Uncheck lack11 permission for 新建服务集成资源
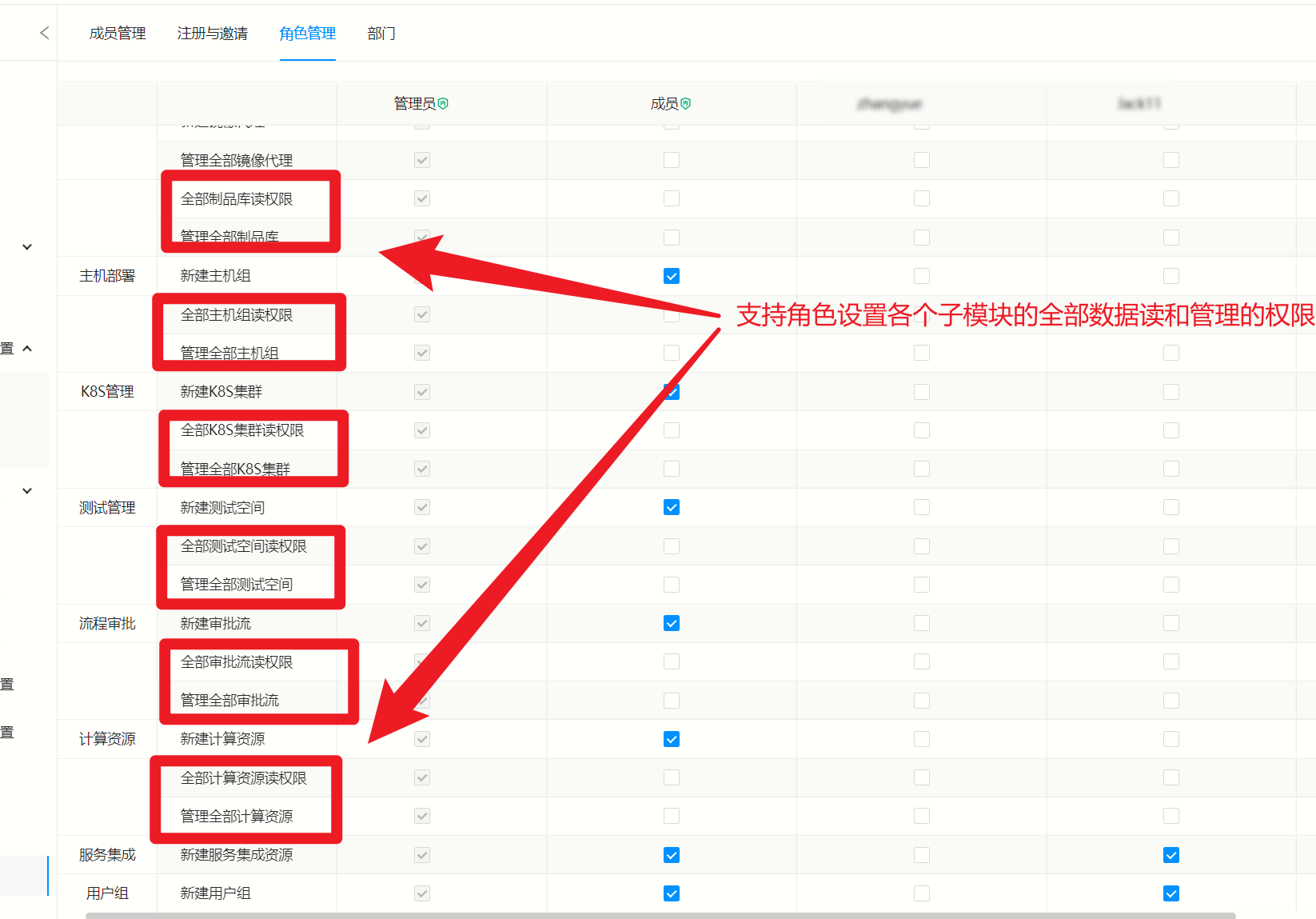The width and height of the screenshot is (1316, 919). pyautogui.click(x=1171, y=854)
